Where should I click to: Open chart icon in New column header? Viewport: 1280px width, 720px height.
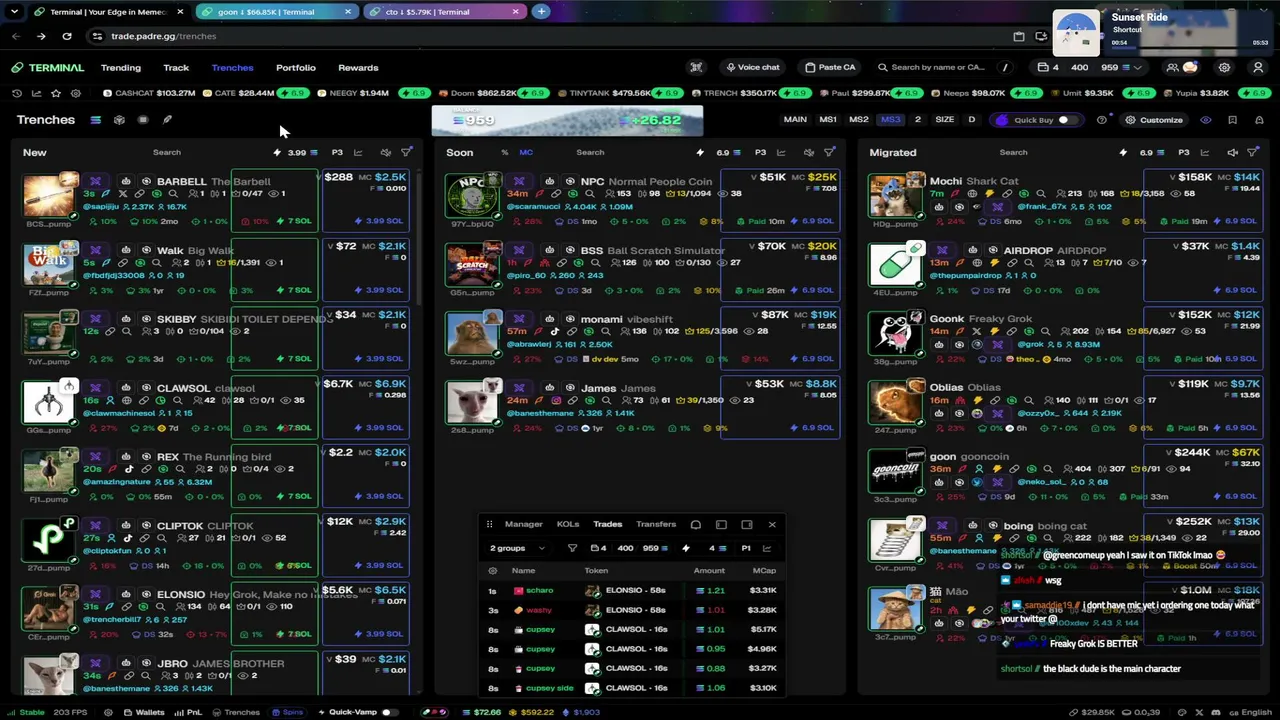point(358,153)
